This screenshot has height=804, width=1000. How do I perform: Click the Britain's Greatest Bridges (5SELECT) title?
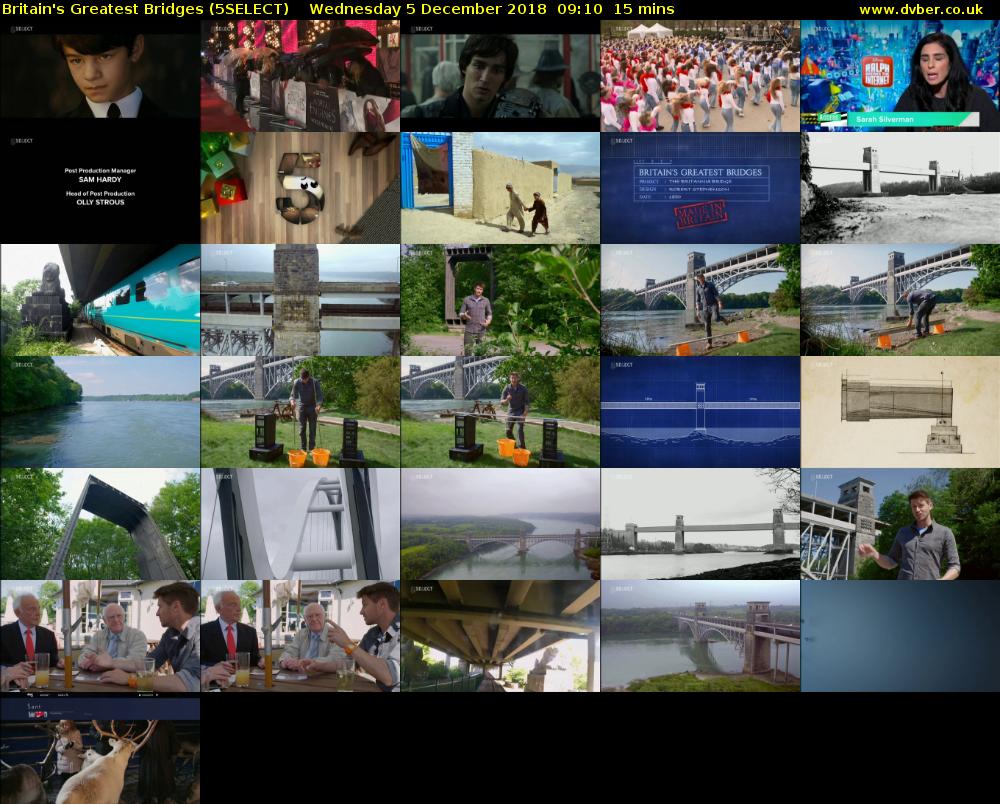146,9
